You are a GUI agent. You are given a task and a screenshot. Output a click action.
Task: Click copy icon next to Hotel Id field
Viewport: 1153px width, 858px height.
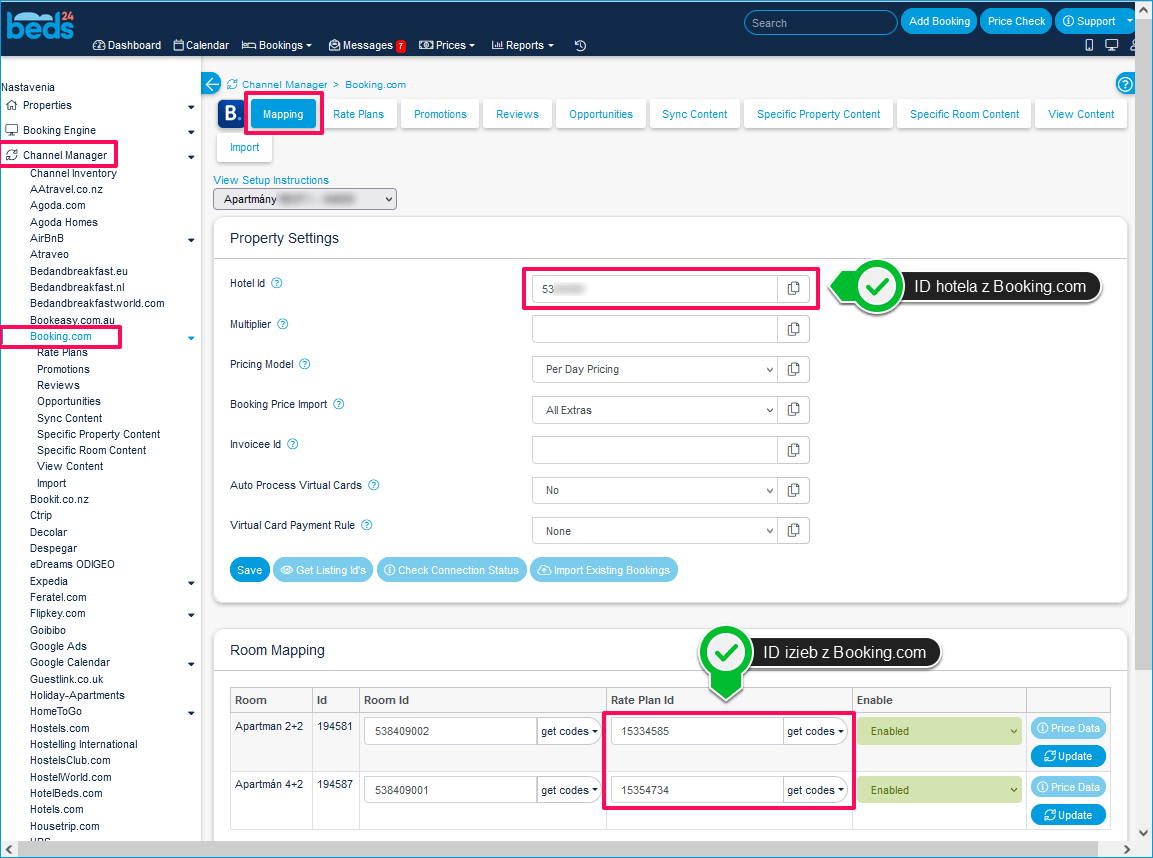793,289
